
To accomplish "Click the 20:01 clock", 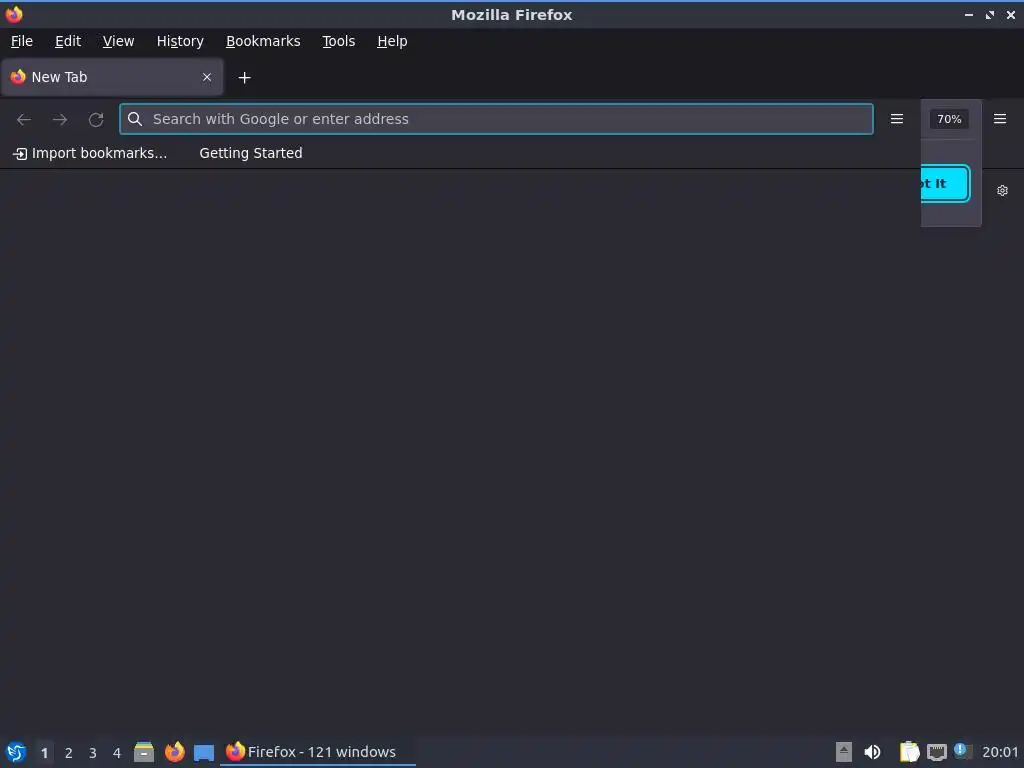I will coord(1000,752).
